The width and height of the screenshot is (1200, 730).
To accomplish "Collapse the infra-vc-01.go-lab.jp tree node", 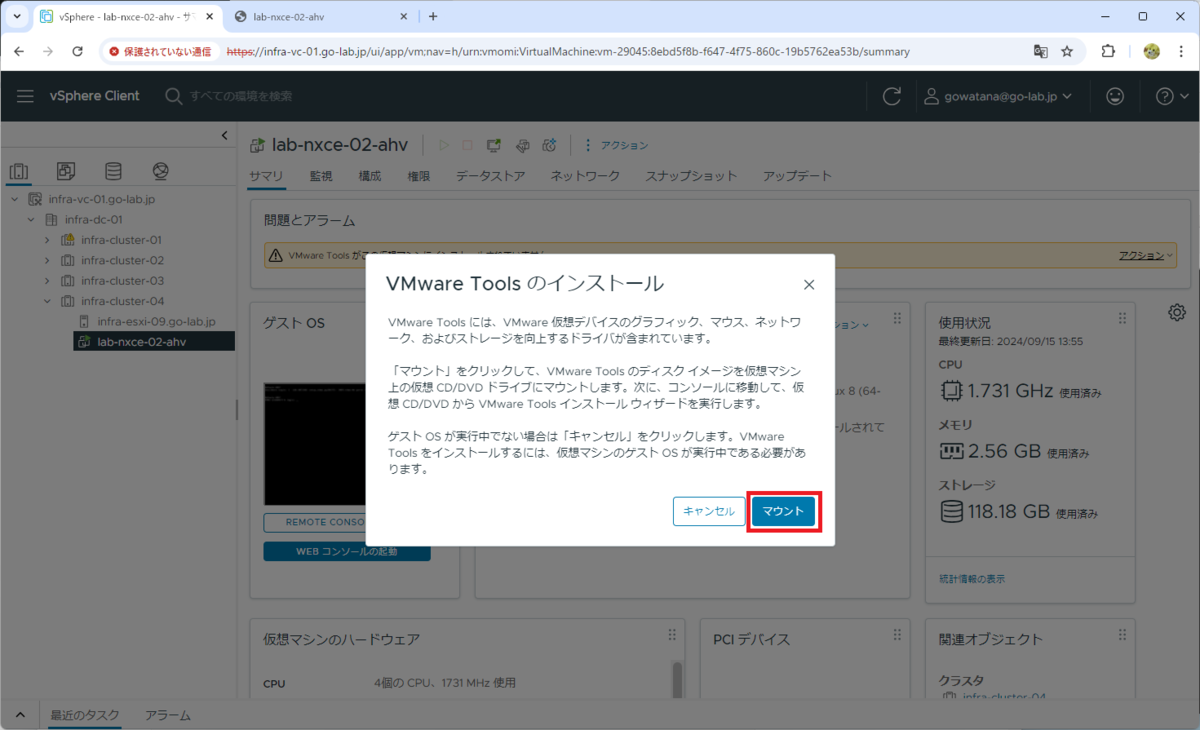I will [x=15, y=199].
